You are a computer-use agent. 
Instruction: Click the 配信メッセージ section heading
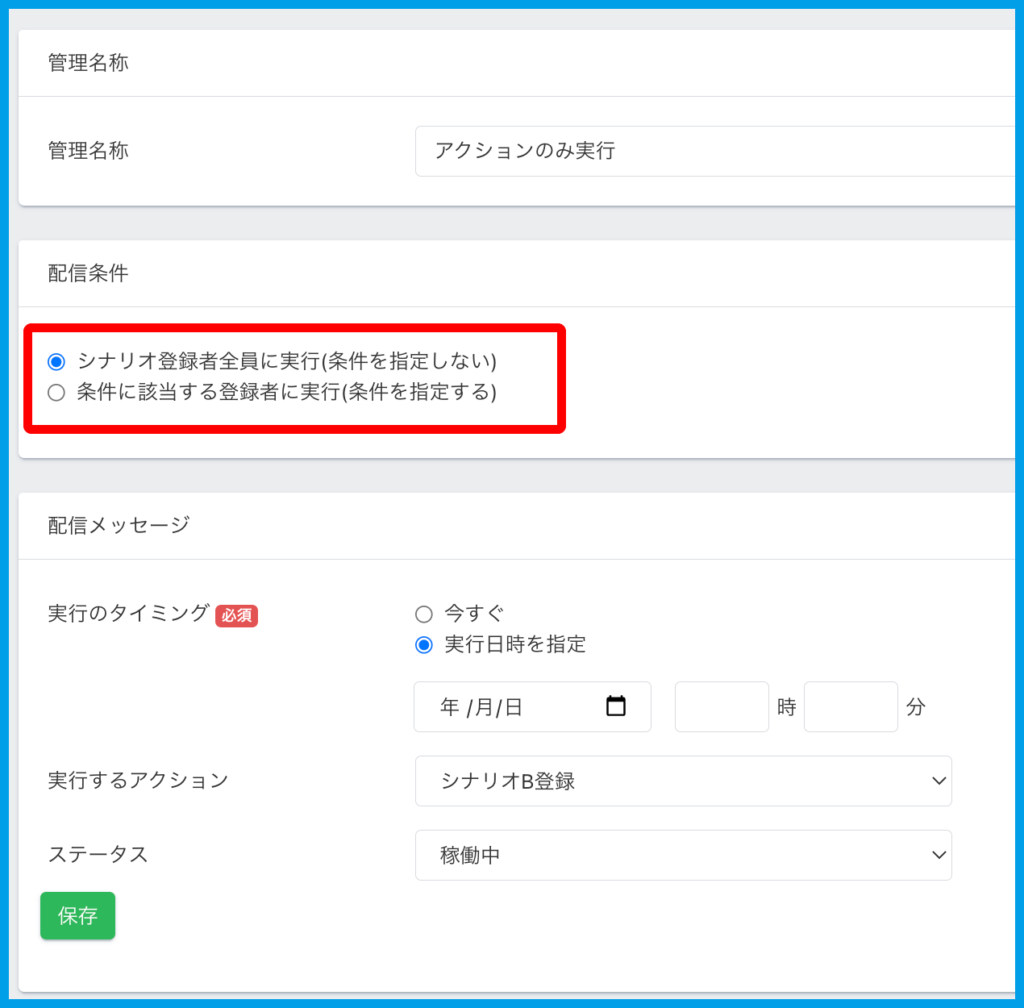coord(118,525)
